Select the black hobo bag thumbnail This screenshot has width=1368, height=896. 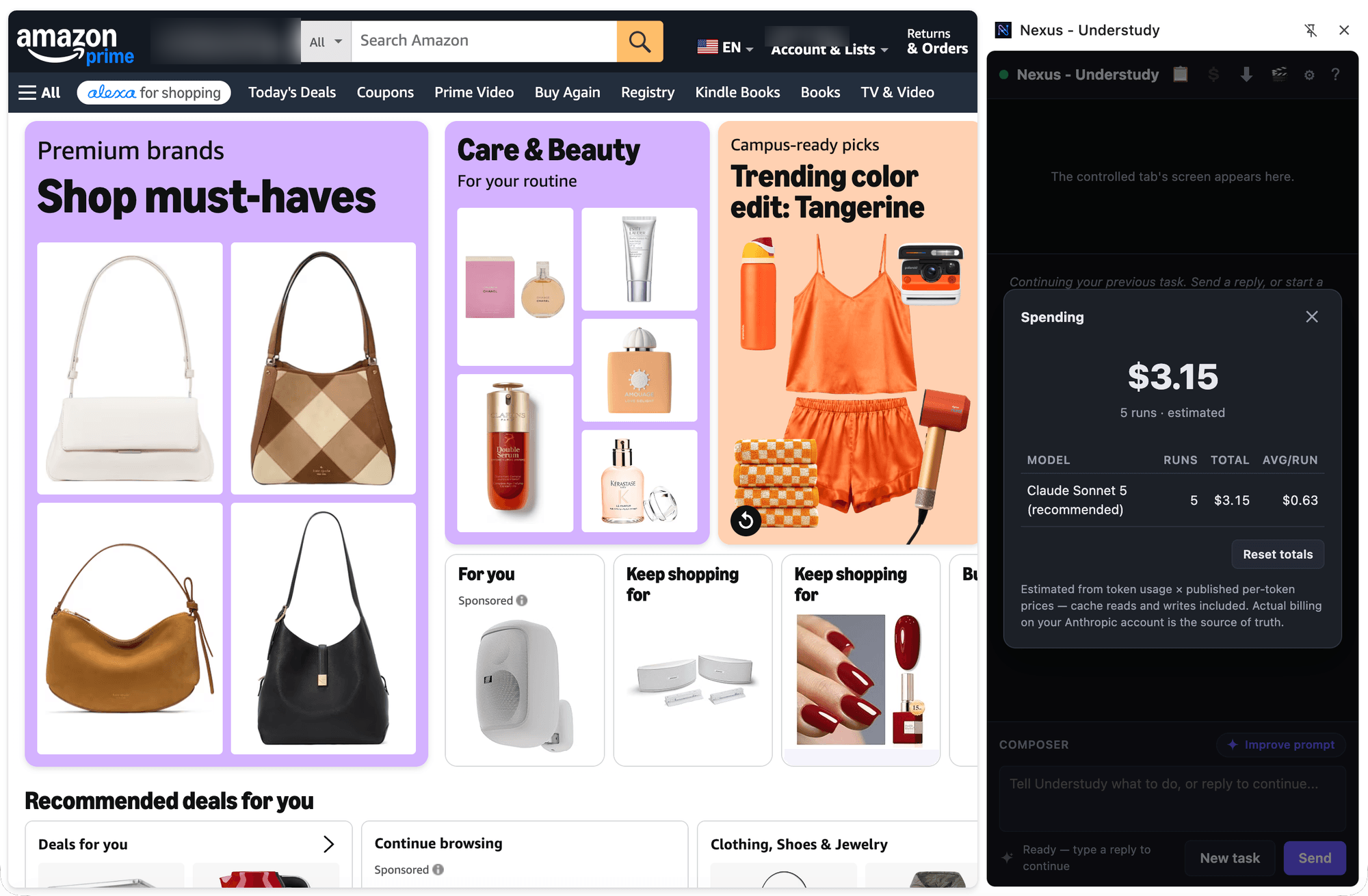point(324,629)
